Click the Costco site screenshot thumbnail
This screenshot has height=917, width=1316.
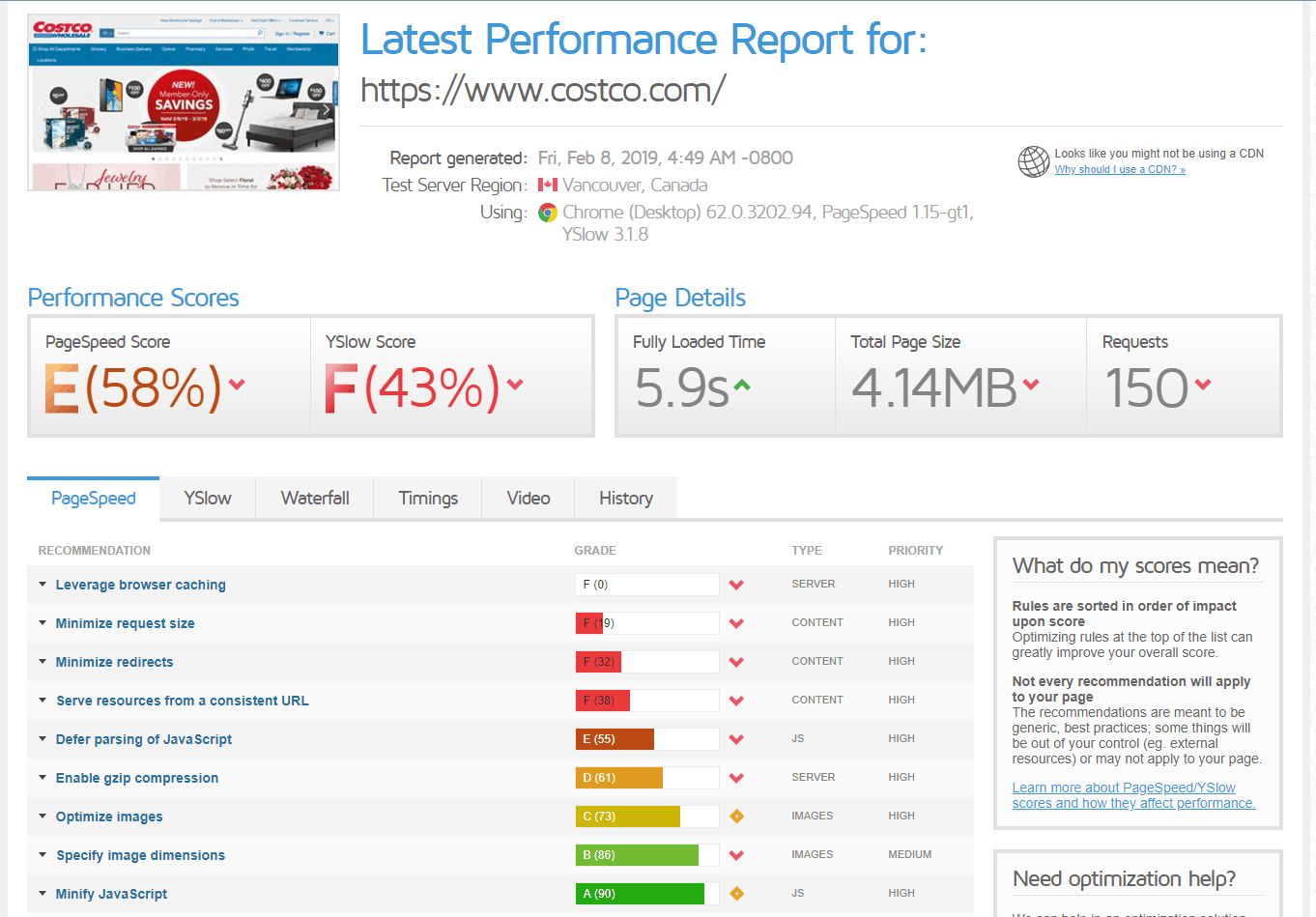(x=184, y=102)
